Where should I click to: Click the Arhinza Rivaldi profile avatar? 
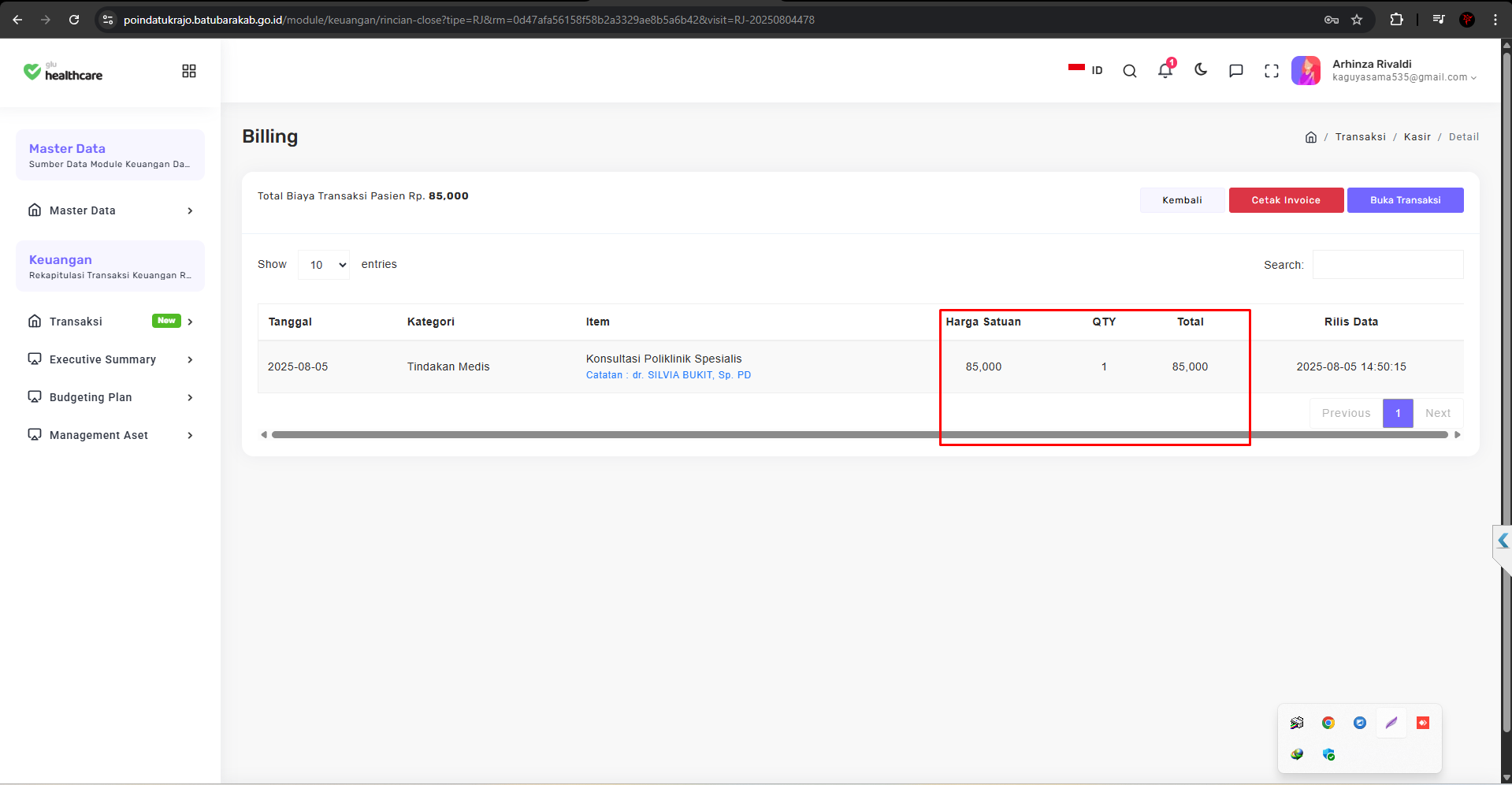[1306, 70]
